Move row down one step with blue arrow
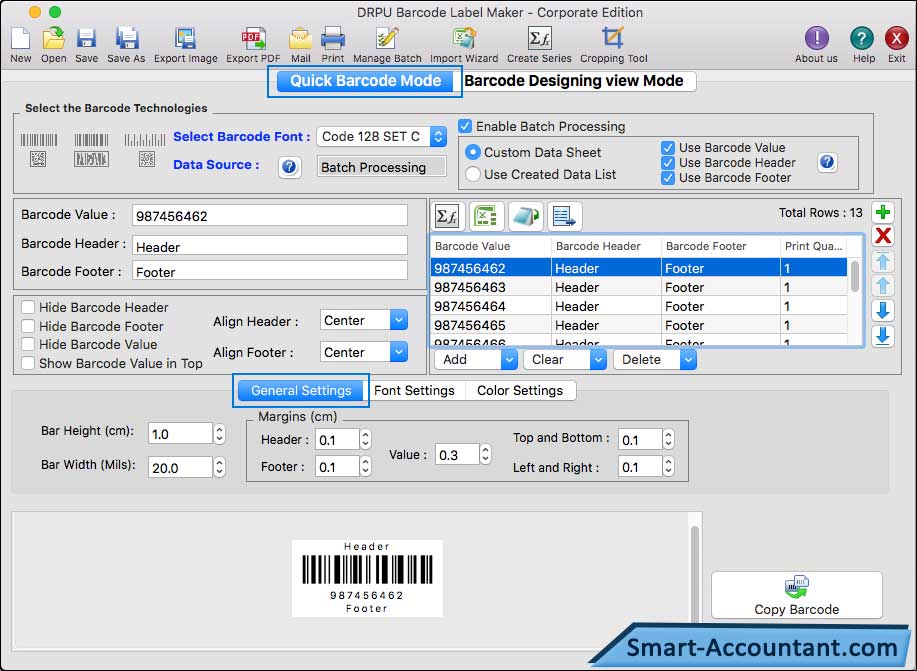The width and height of the screenshot is (917, 671). click(883, 310)
